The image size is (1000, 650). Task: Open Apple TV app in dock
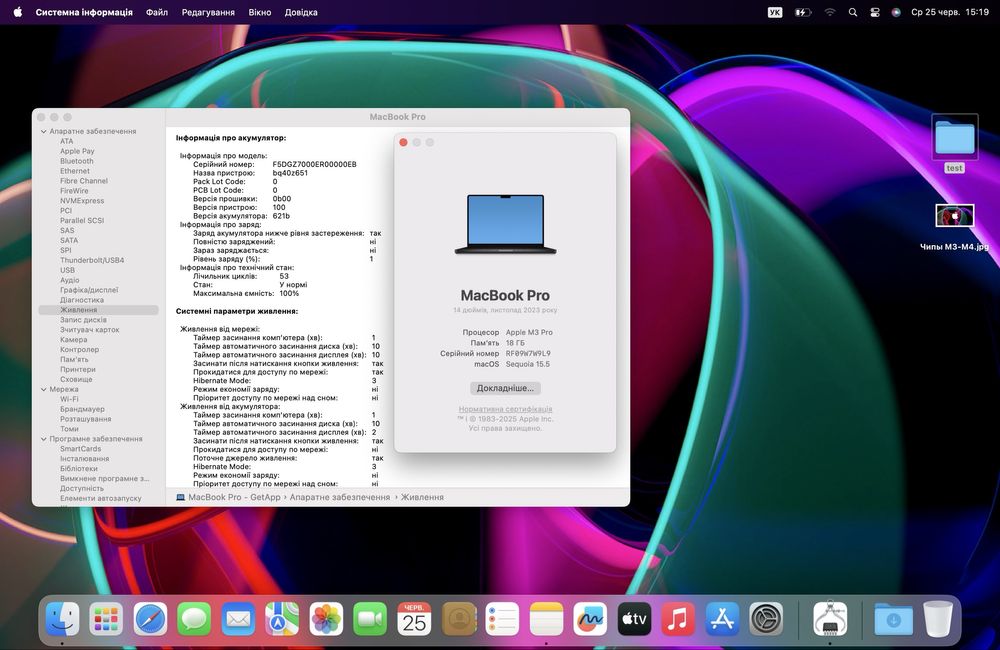[635, 618]
